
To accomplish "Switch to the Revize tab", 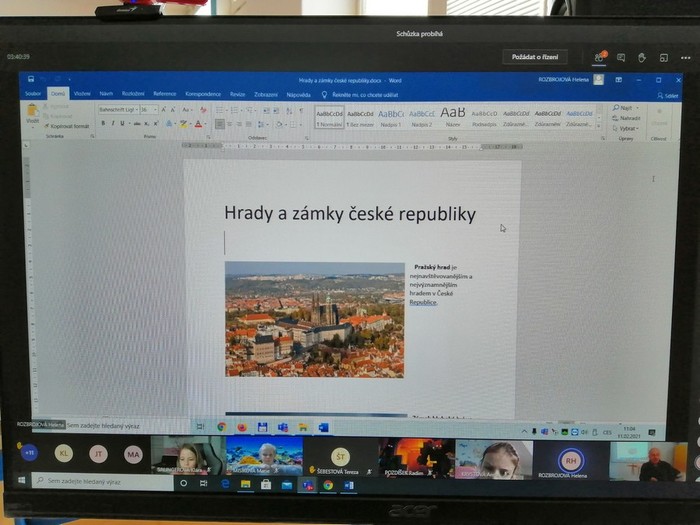I will point(238,94).
